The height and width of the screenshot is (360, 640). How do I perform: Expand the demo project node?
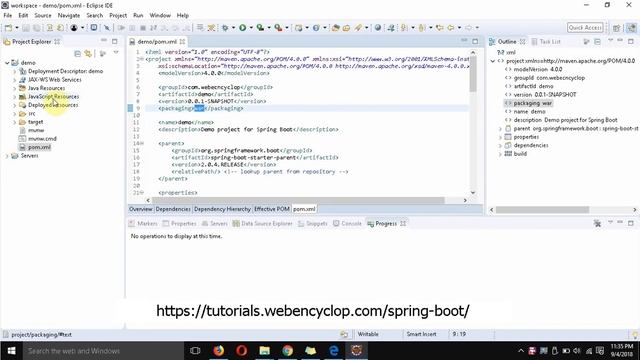(x=7, y=63)
